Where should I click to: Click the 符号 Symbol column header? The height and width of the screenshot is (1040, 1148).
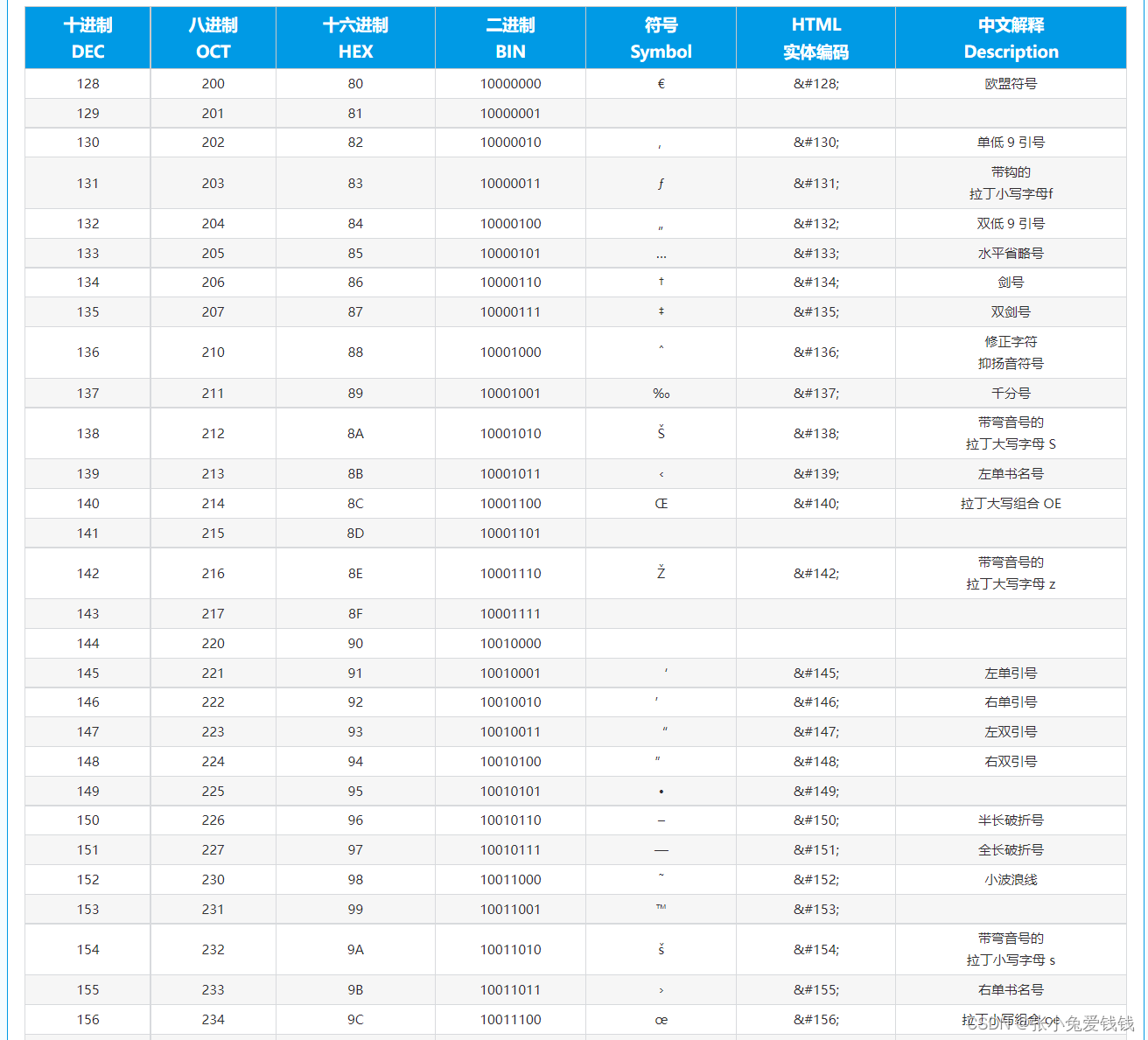(x=661, y=38)
